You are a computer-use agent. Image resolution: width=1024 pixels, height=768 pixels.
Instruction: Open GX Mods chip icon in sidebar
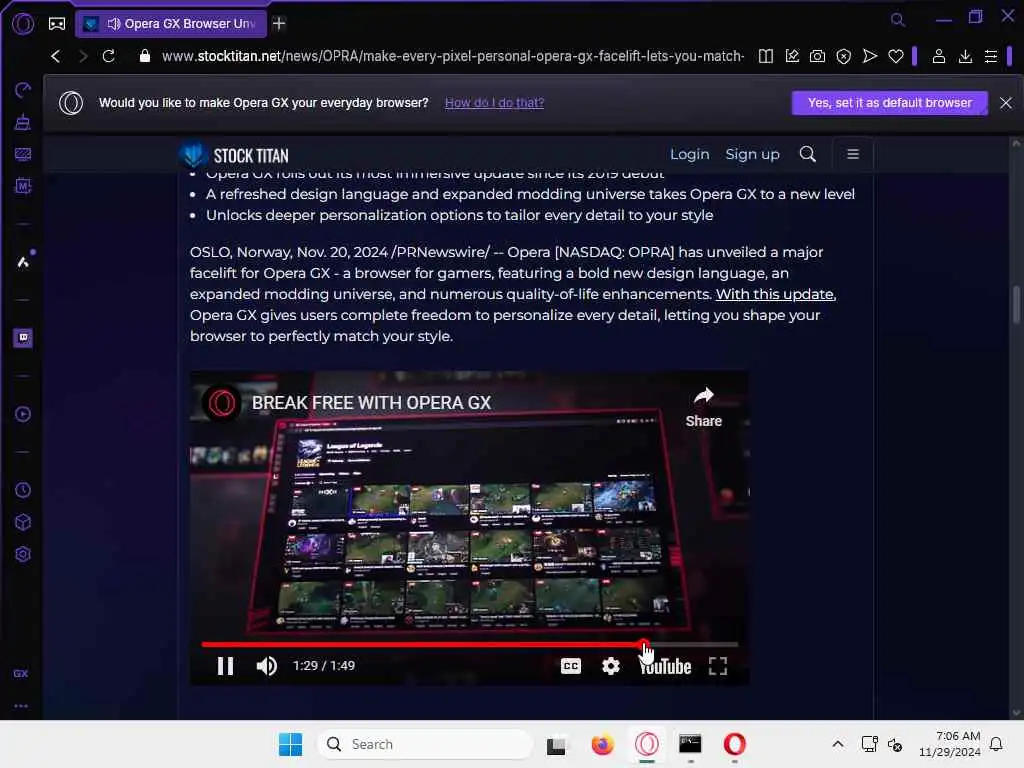click(23, 186)
